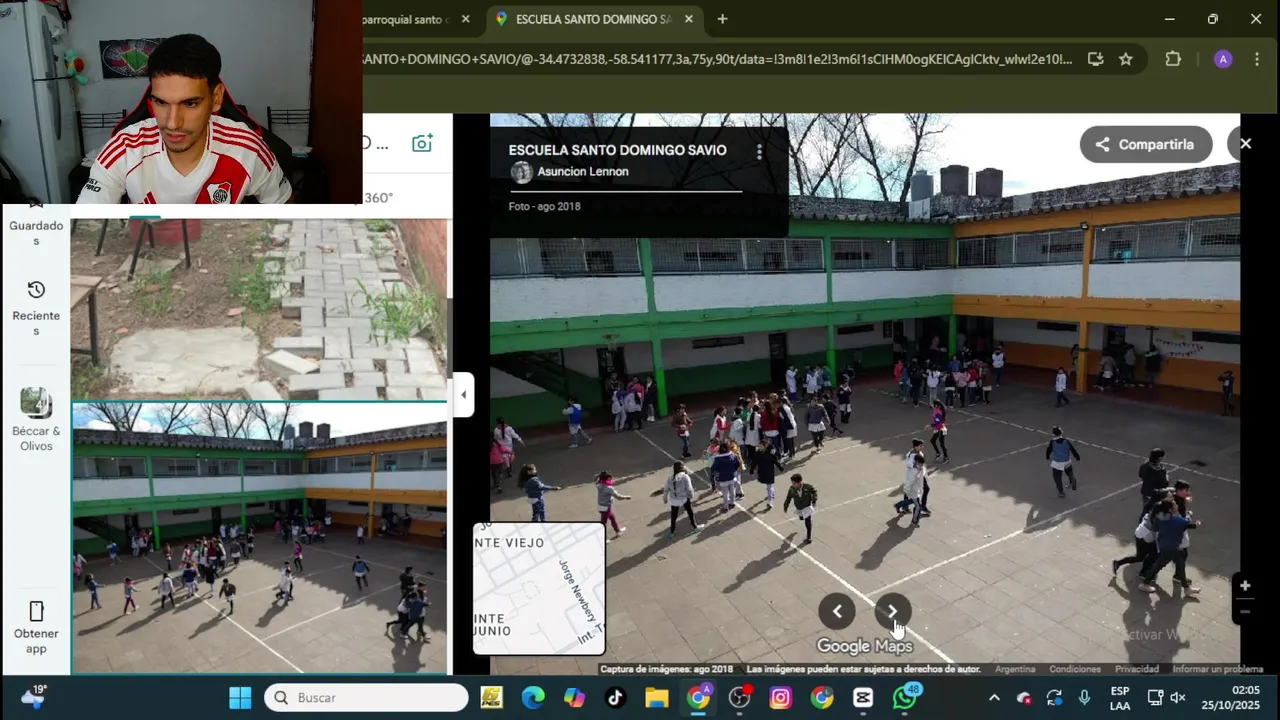Open the clock showing 02:05 25/10/2025

point(1232,698)
